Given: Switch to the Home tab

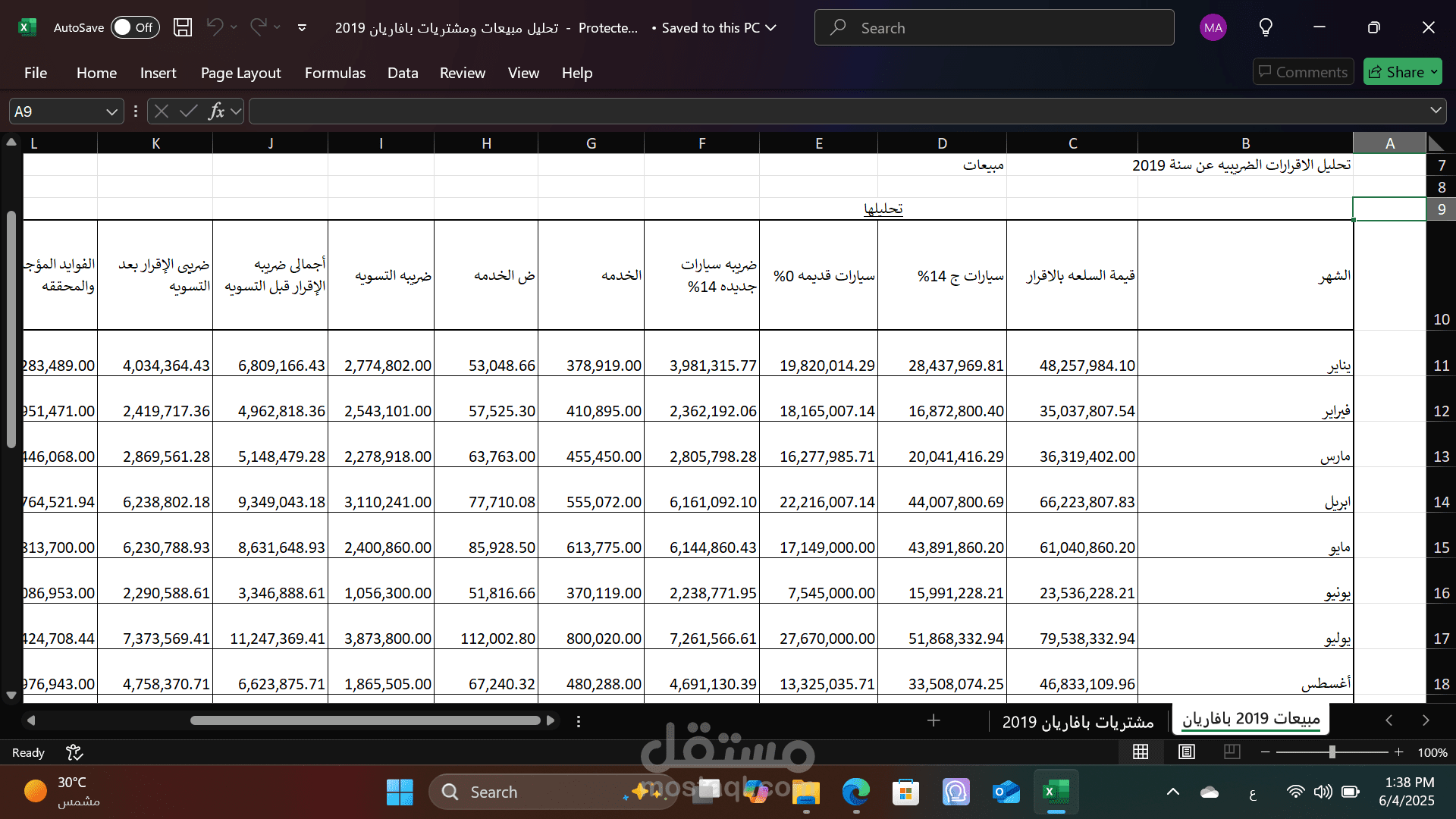Looking at the screenshot, I should tap(96, 73).
